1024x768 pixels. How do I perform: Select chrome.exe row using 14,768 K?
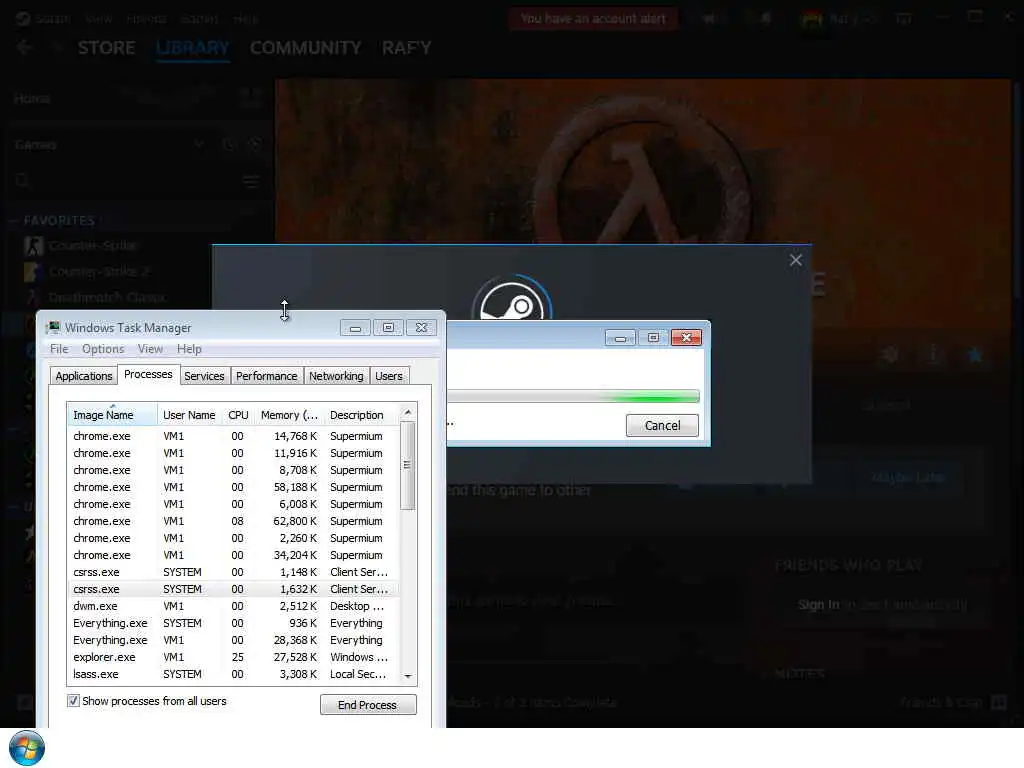coord(233,436)
